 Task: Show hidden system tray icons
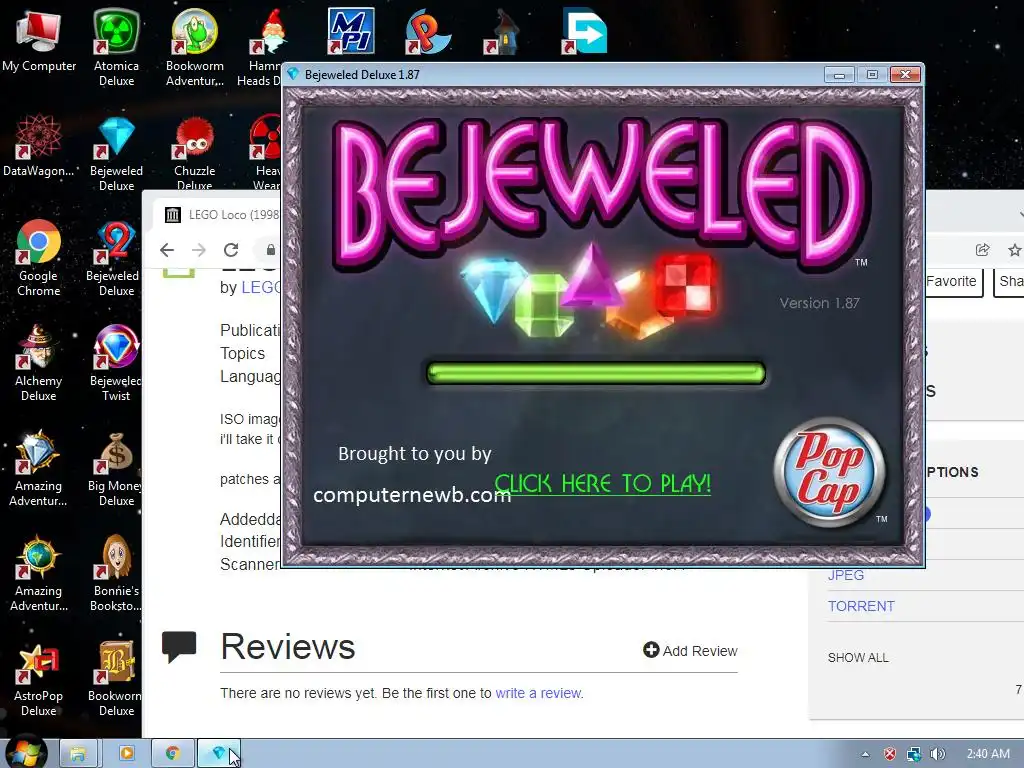point(865,754)
